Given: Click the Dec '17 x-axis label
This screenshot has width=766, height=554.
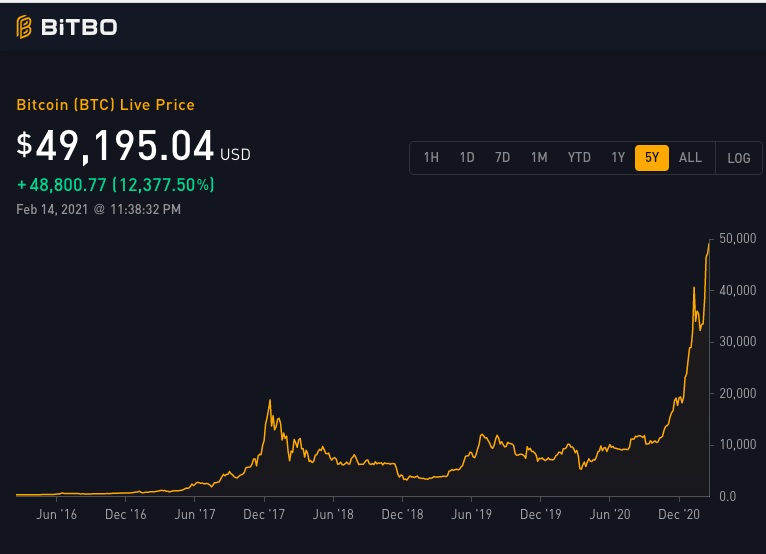Looking at the screenshot, I should point(264,514).
